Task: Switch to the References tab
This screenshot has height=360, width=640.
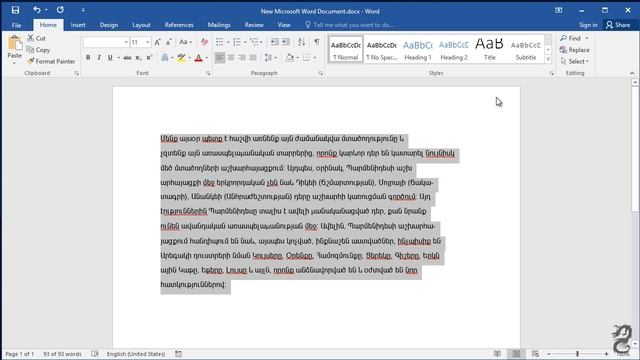Action: [x=179, y=25]
